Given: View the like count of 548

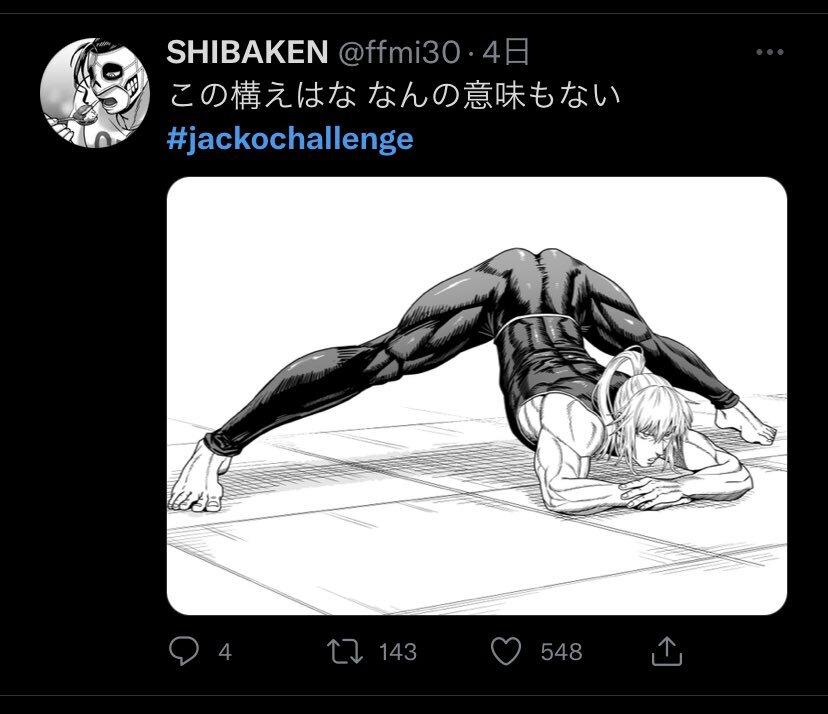Looking at the screenshot, I should pos(560,652).
